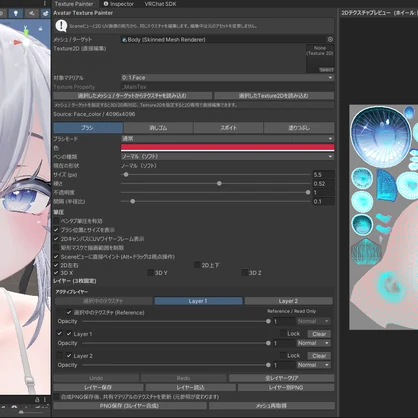418x418 pixels.
Task: Click the Layer 1 Opacity slider handle
Action: click(268, 343)
